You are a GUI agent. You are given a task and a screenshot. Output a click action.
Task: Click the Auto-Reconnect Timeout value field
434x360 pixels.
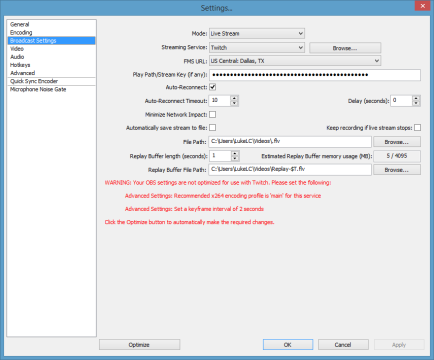(x=220, y=100)
